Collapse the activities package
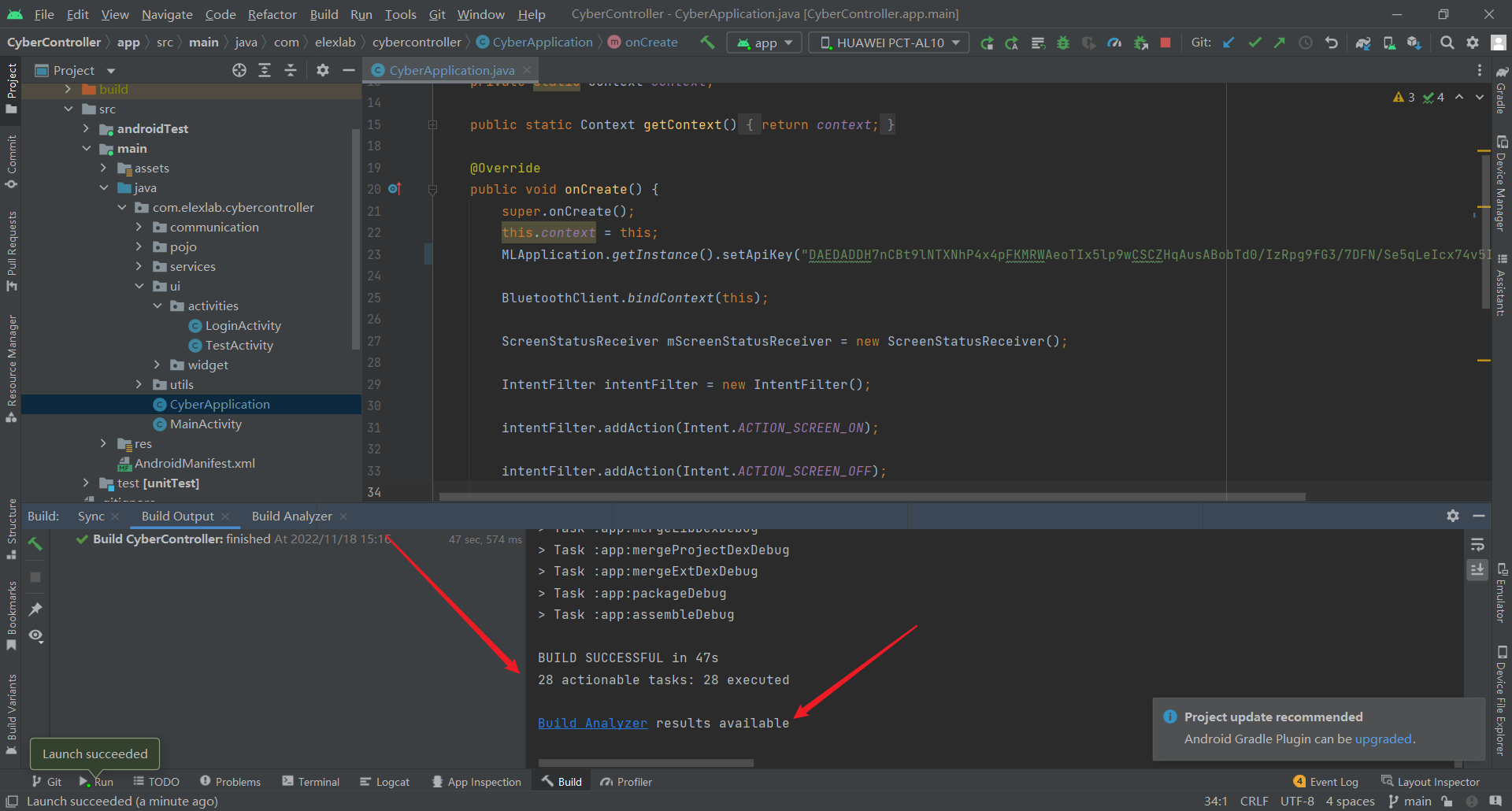Screen dimensions: 1512x811 click(x=157, y=306)
